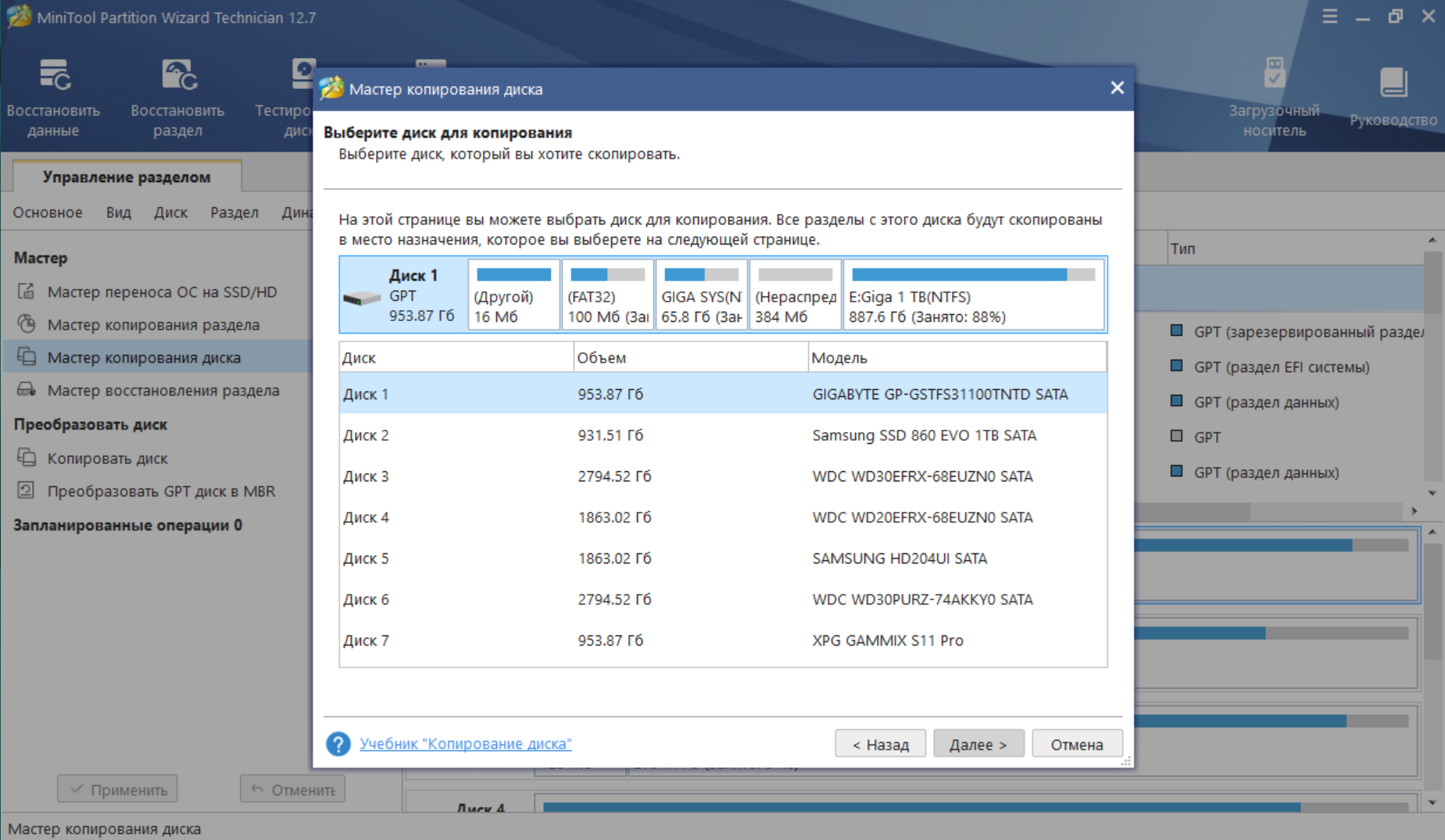Click the disk map scrollbar down arrow

1432,802
